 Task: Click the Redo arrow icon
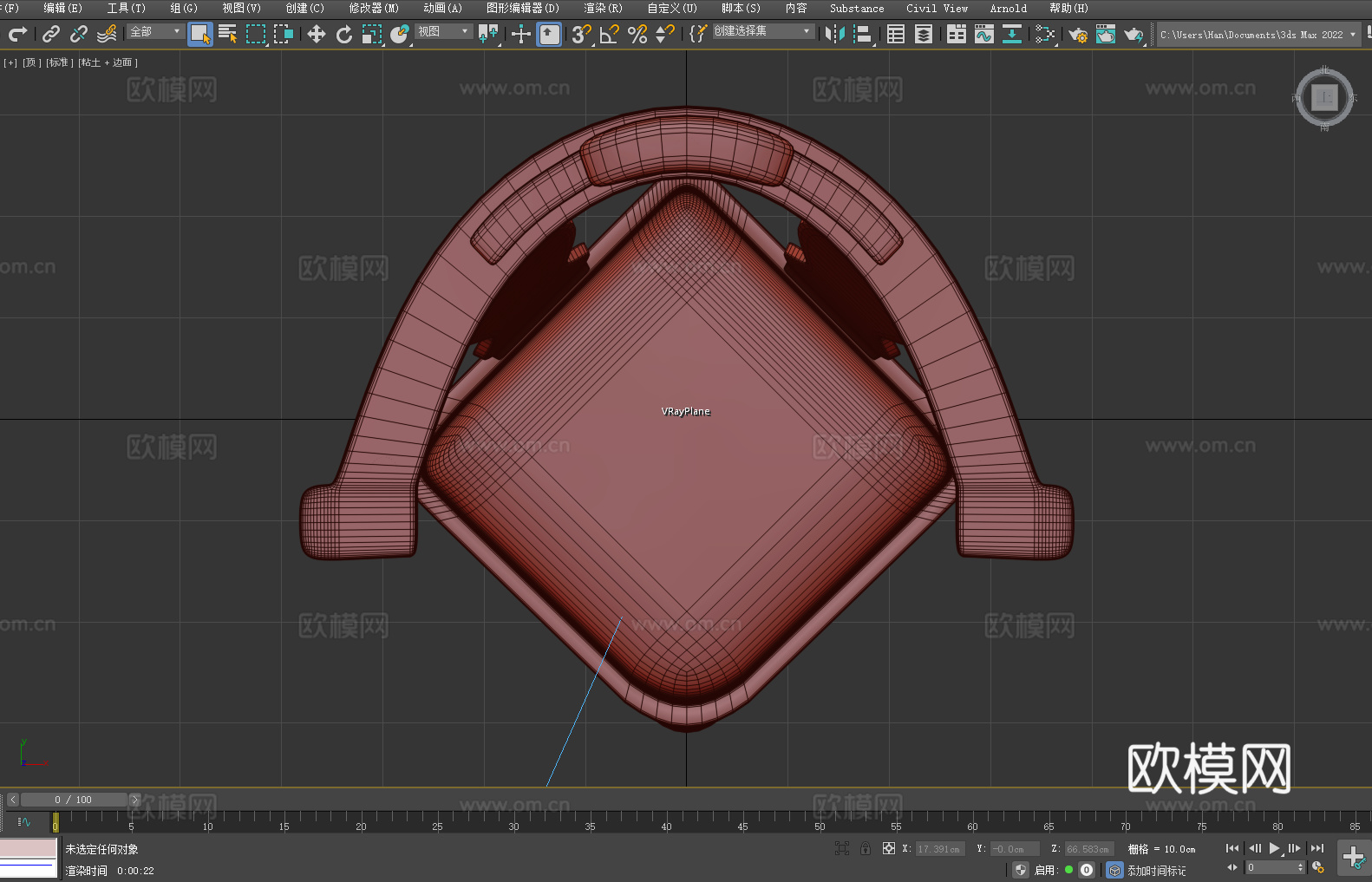click(17, 34)
